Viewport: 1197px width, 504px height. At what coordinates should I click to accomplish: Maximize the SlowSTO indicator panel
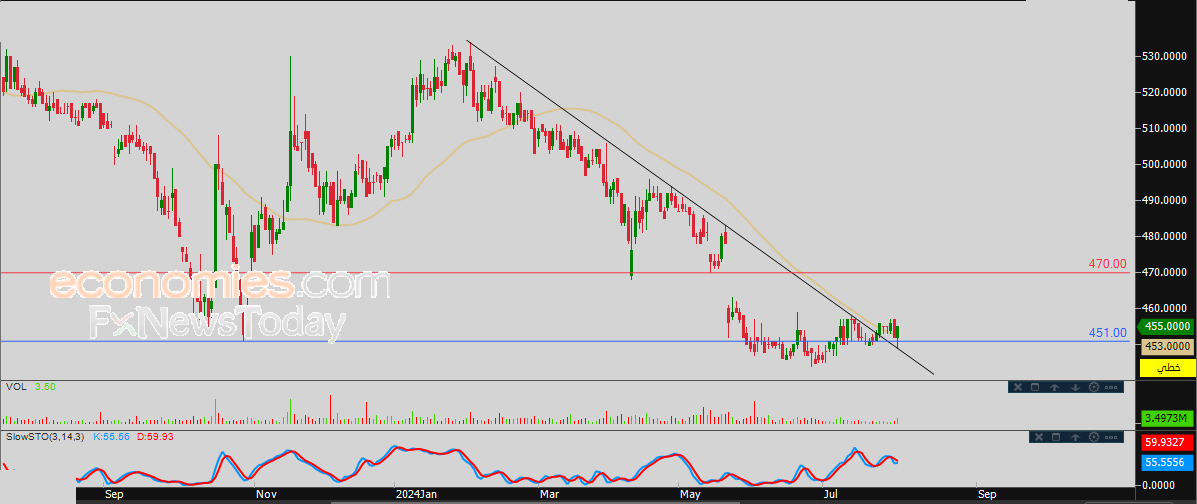point(1054,437)
